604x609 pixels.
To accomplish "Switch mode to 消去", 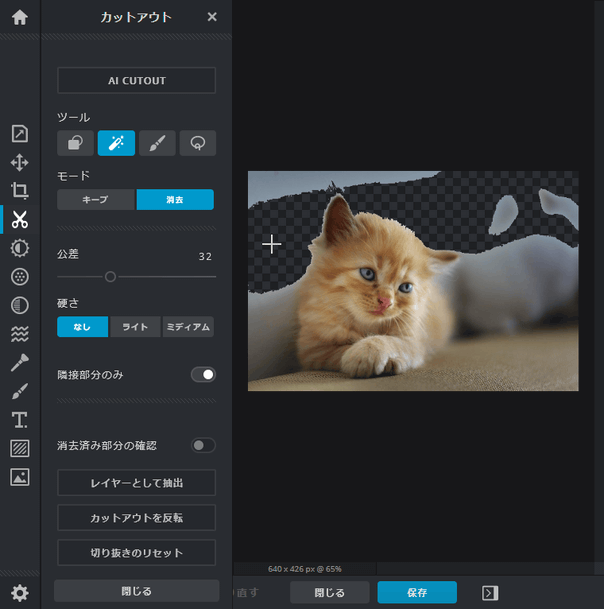I will pos(175,200).
